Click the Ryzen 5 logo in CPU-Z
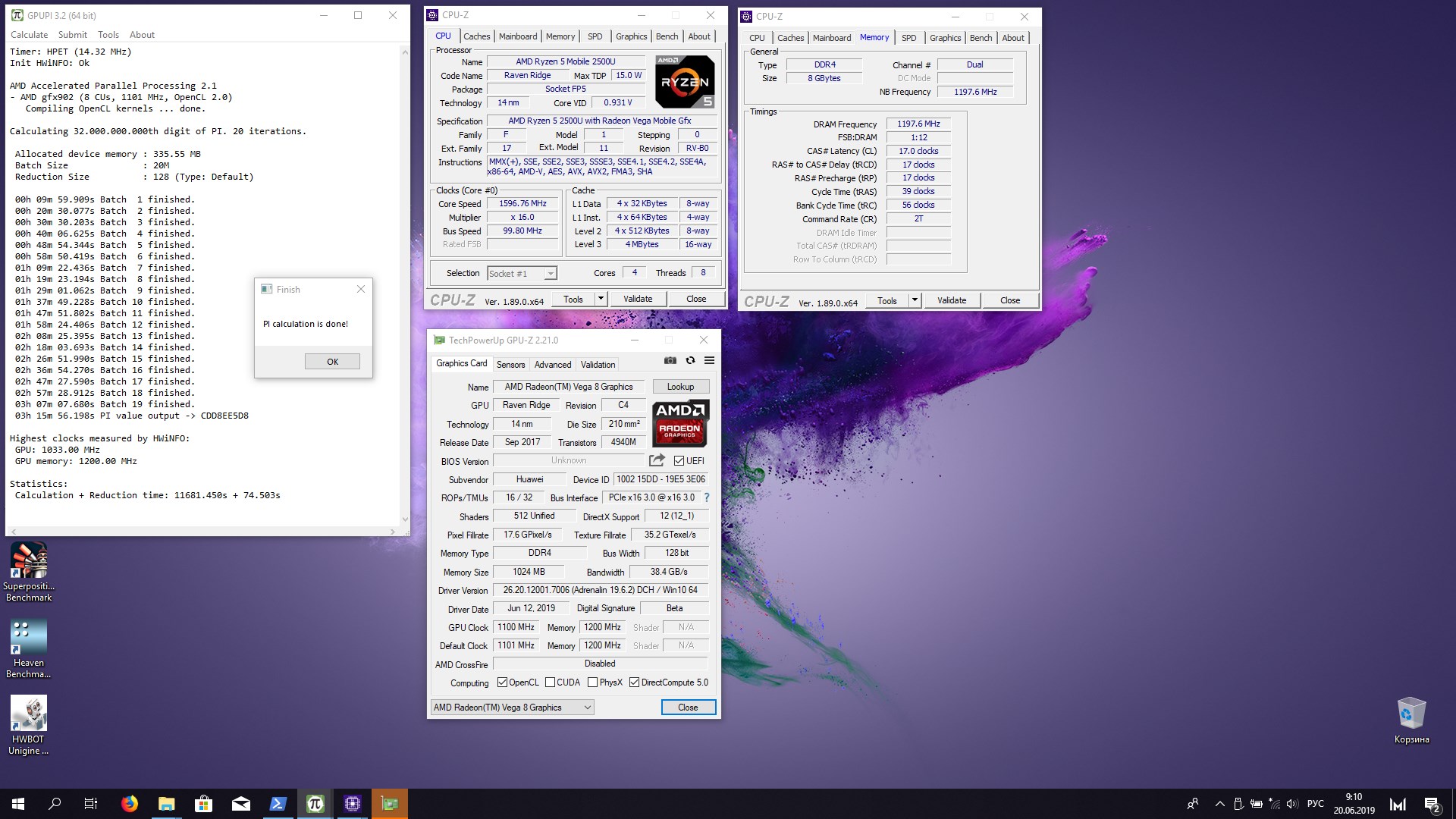This screenshot has width=1456, height=819. (x=684, y=81)
